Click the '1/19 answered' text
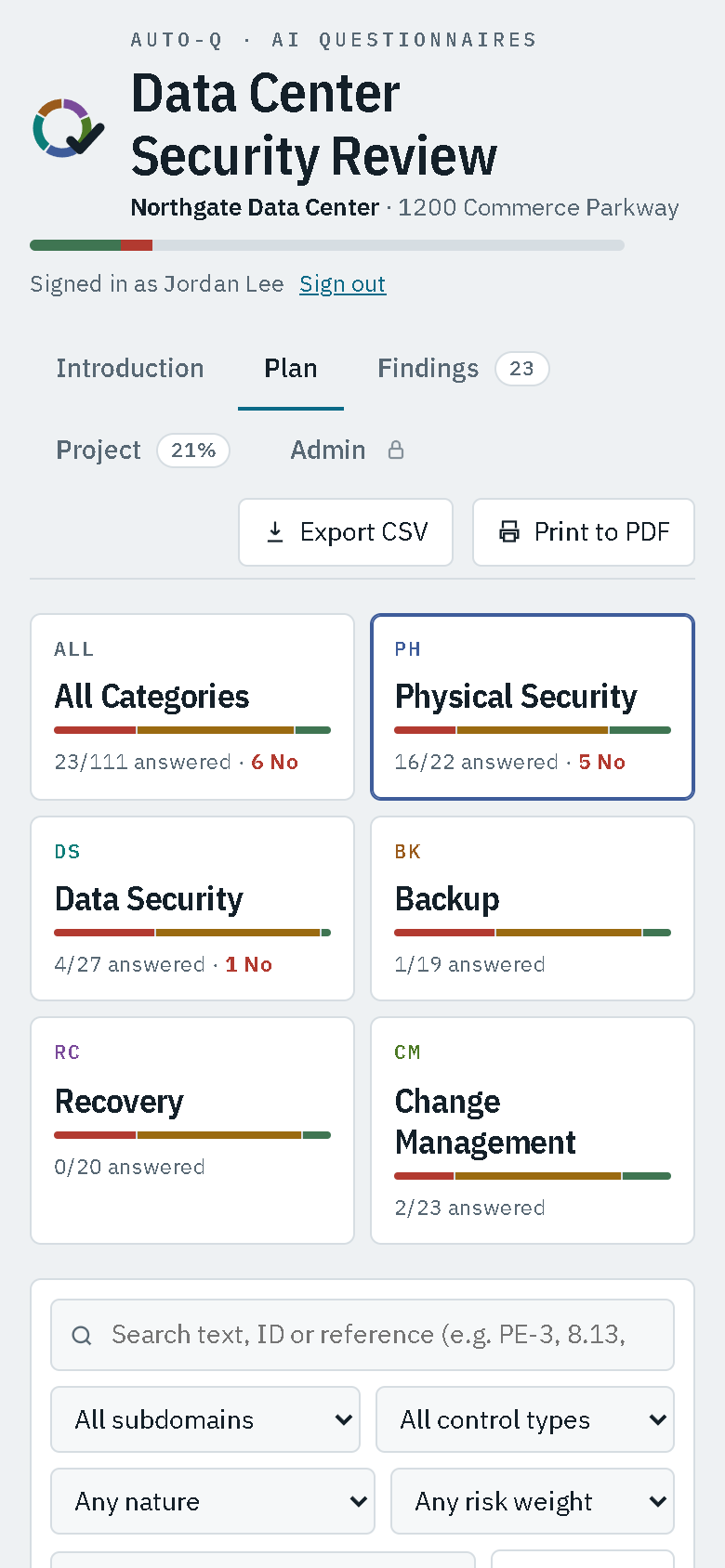This screenshot has width=725, height=1568. pyautogui.click(x=469, y=965)
